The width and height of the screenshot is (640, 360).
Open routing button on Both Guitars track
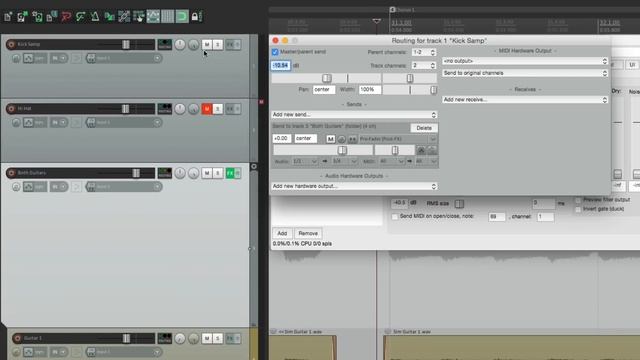(165, 173)
